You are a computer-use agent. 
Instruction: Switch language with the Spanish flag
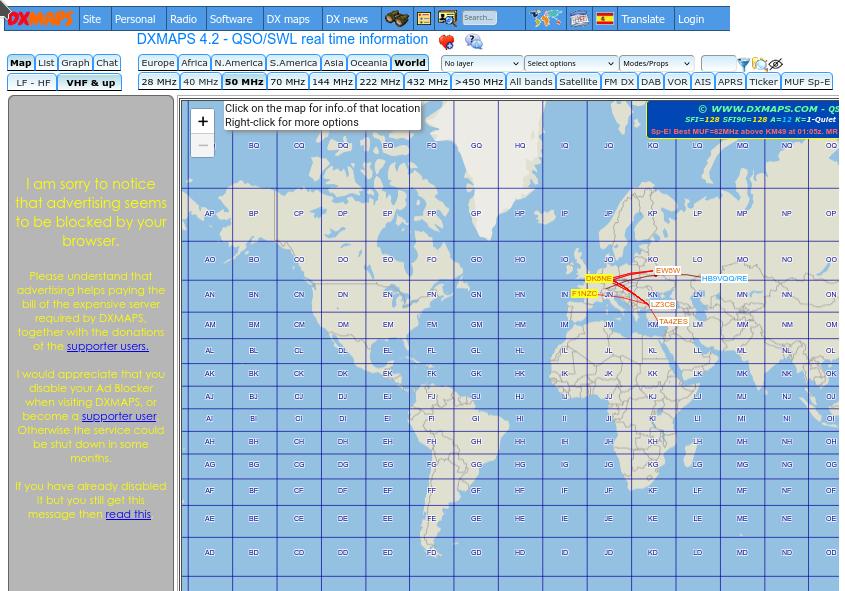pyautogui.click(x=605, y=19)
